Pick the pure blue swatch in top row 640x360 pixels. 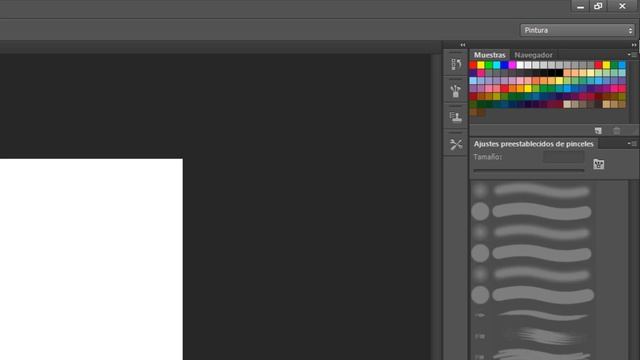point(504,65)
